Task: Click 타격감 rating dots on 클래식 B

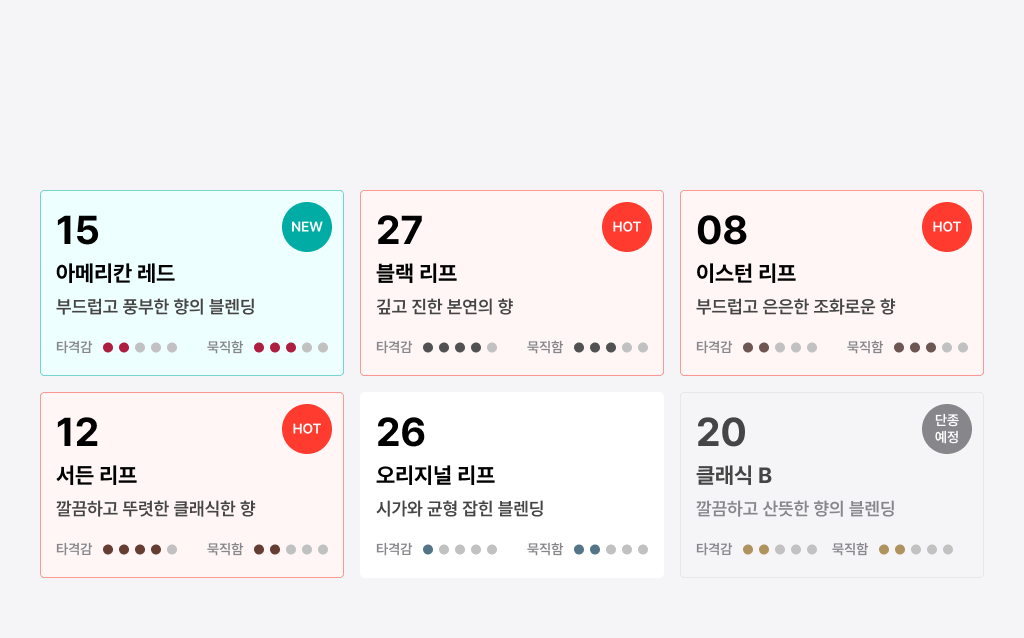Action: 780,550
